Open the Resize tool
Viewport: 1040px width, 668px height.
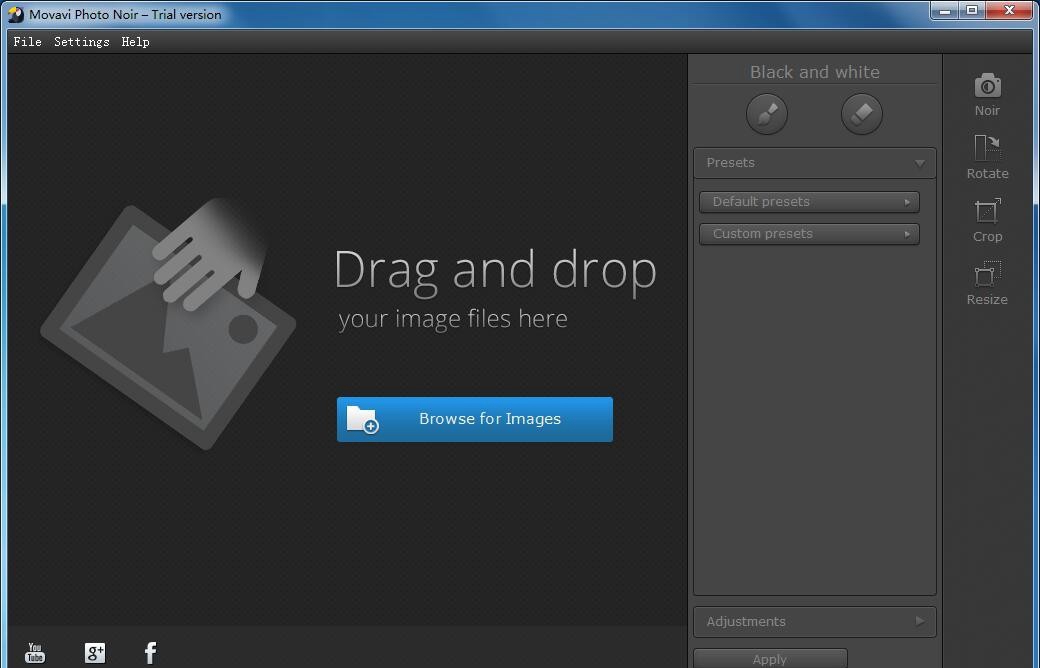click(x=987, y=283)
